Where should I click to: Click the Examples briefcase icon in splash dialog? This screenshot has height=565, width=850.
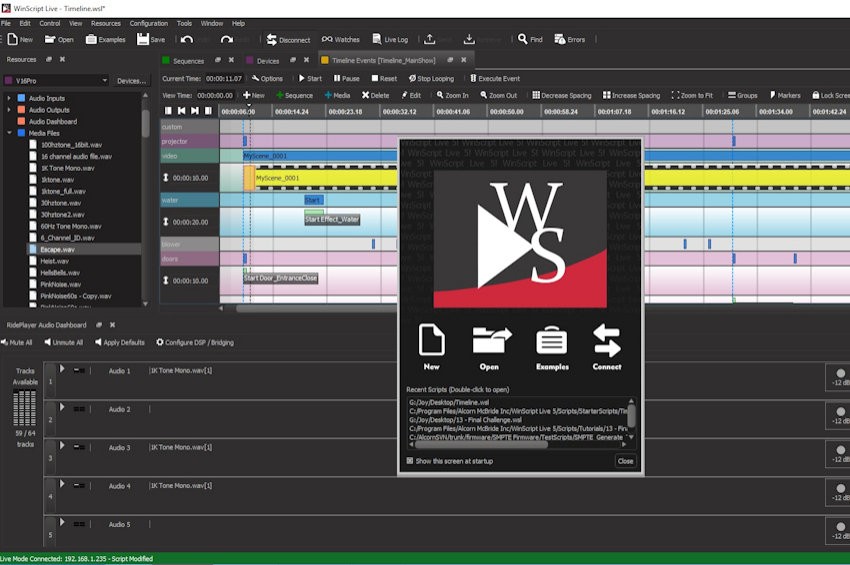pyautogui.click(x=551, y=341)
